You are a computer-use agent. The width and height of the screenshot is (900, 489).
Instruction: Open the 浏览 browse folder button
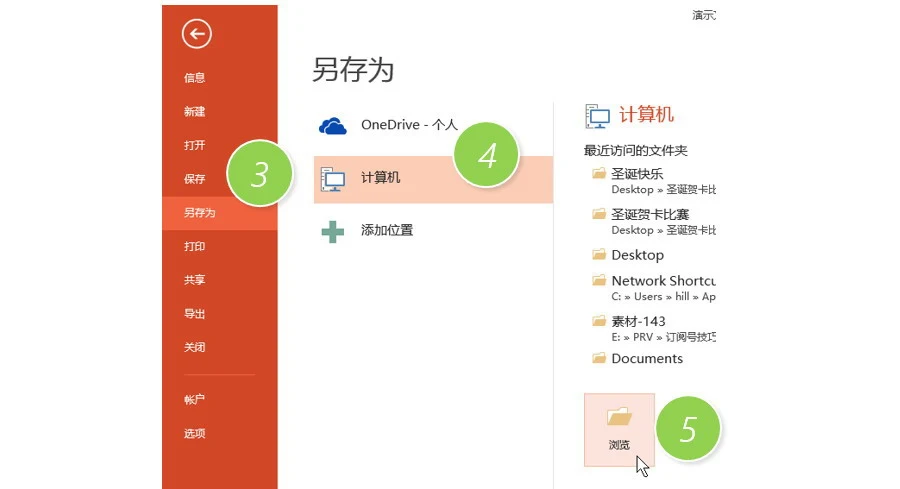click(619, 429)
